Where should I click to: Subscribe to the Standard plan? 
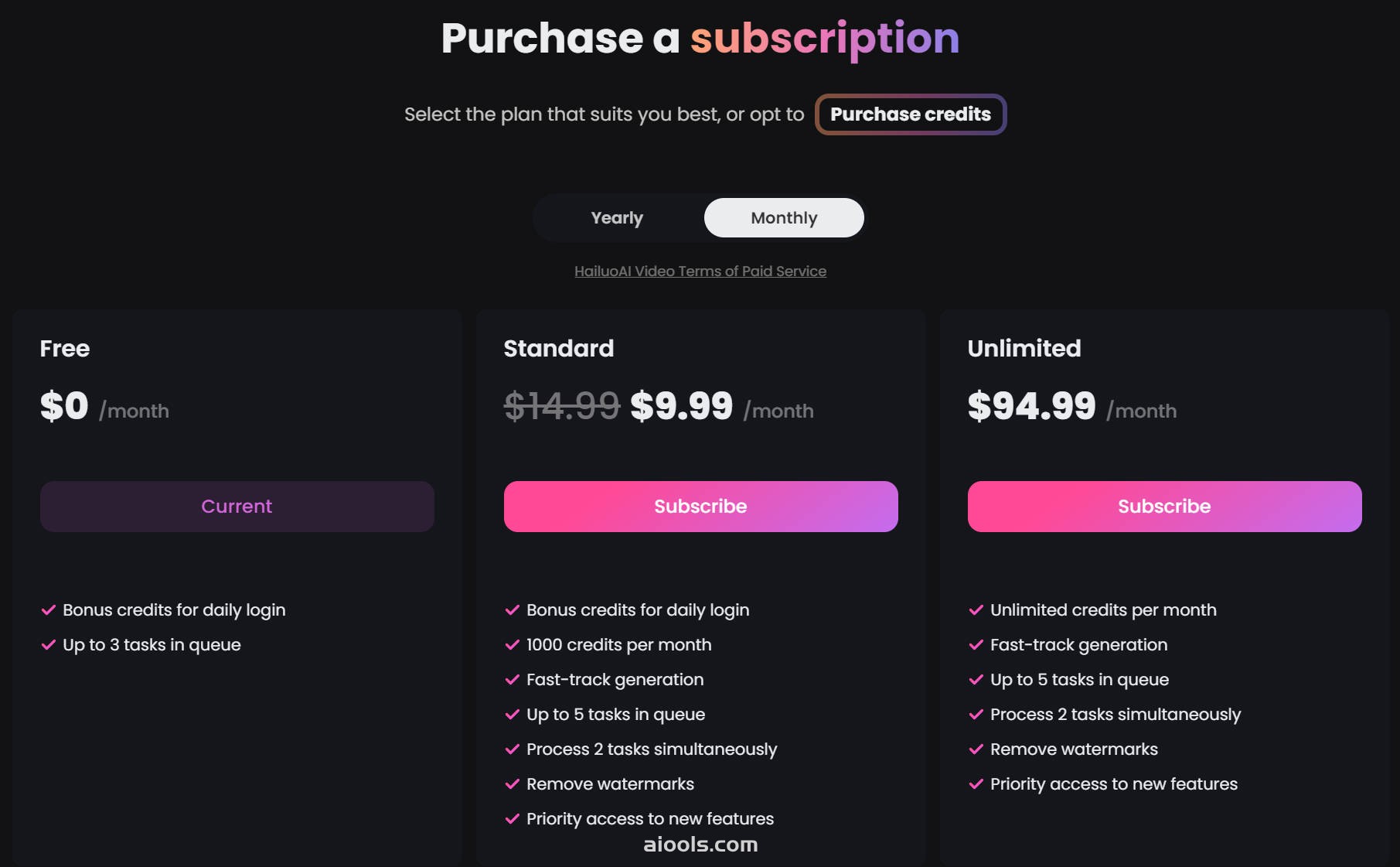pyautogui.click(x=700, y=507)
